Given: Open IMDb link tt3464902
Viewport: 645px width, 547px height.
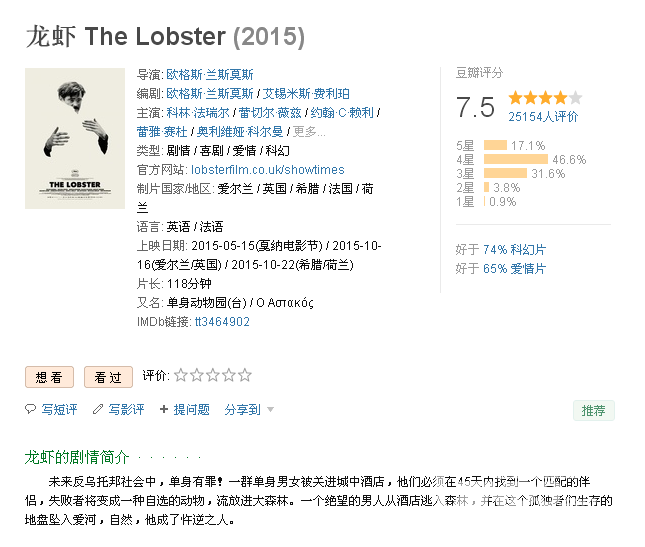Looking at the screenshot, I should [222, 322].
